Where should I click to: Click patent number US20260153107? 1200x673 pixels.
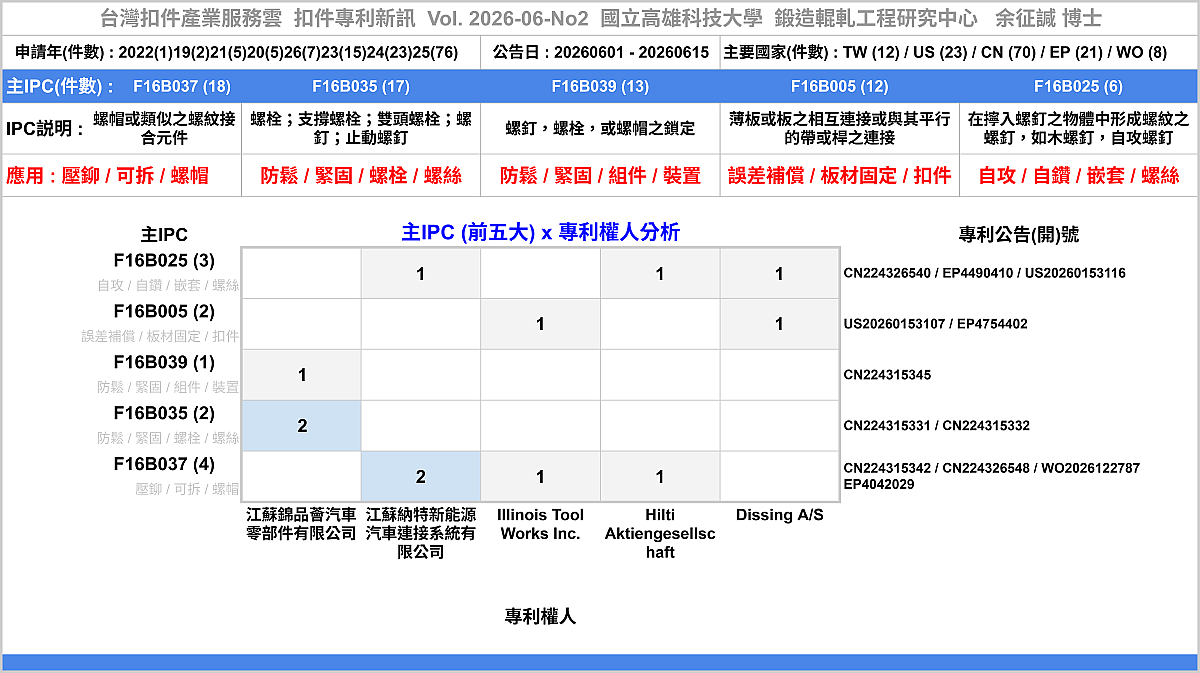[896, 324]
